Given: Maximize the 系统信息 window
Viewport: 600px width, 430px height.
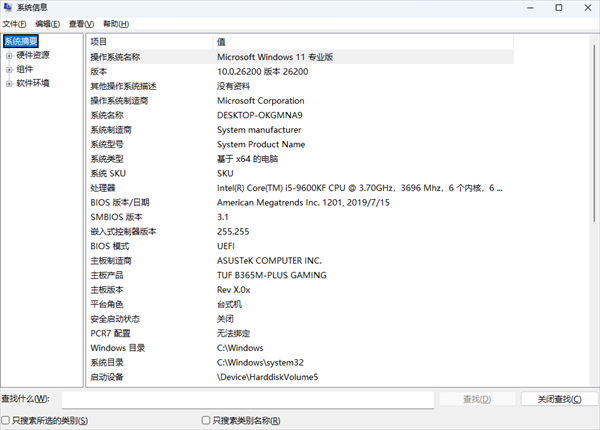Looking at the screenshot, I should pos(559,8).
